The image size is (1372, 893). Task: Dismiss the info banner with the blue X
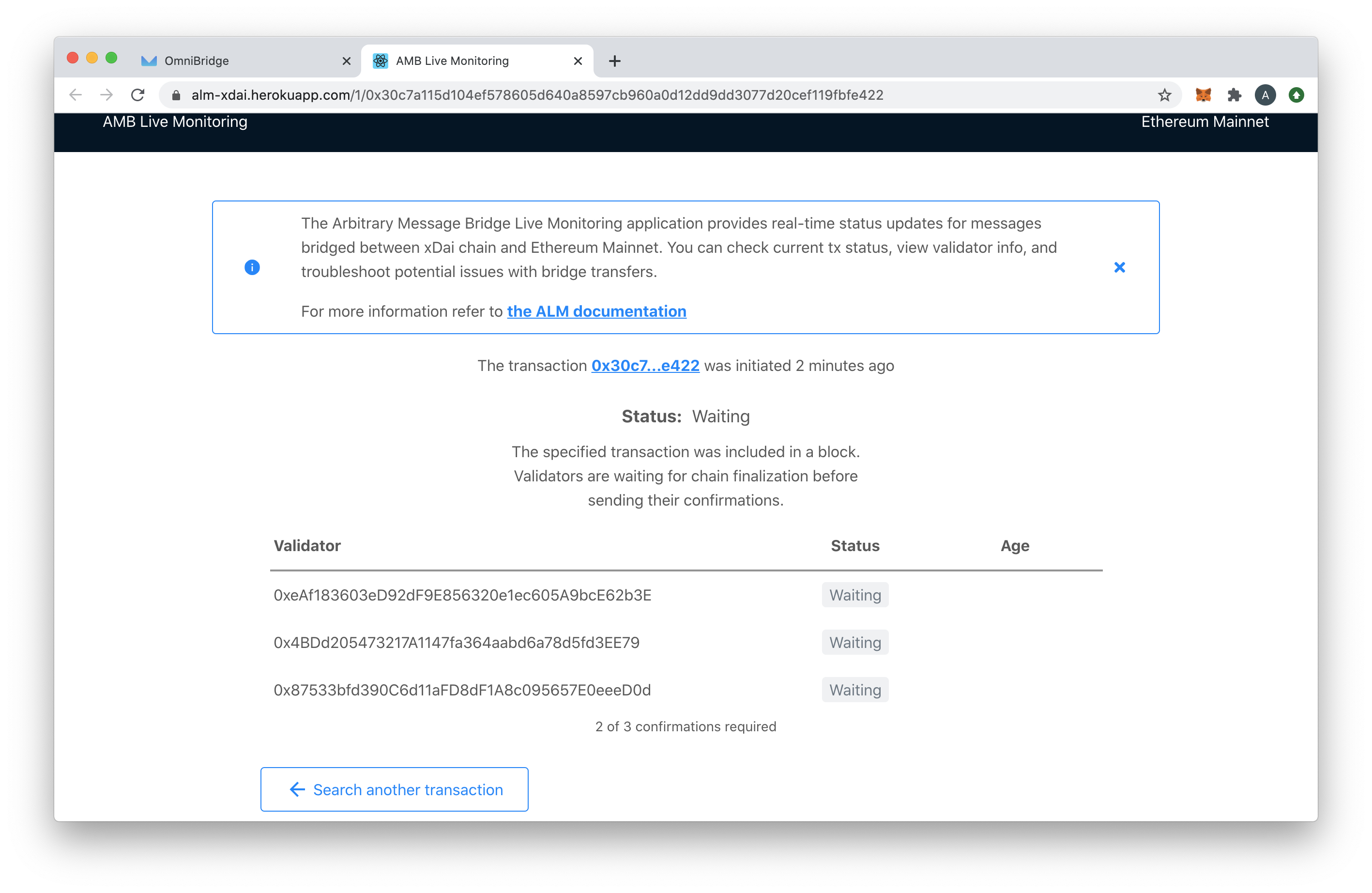pos(1119,267)
